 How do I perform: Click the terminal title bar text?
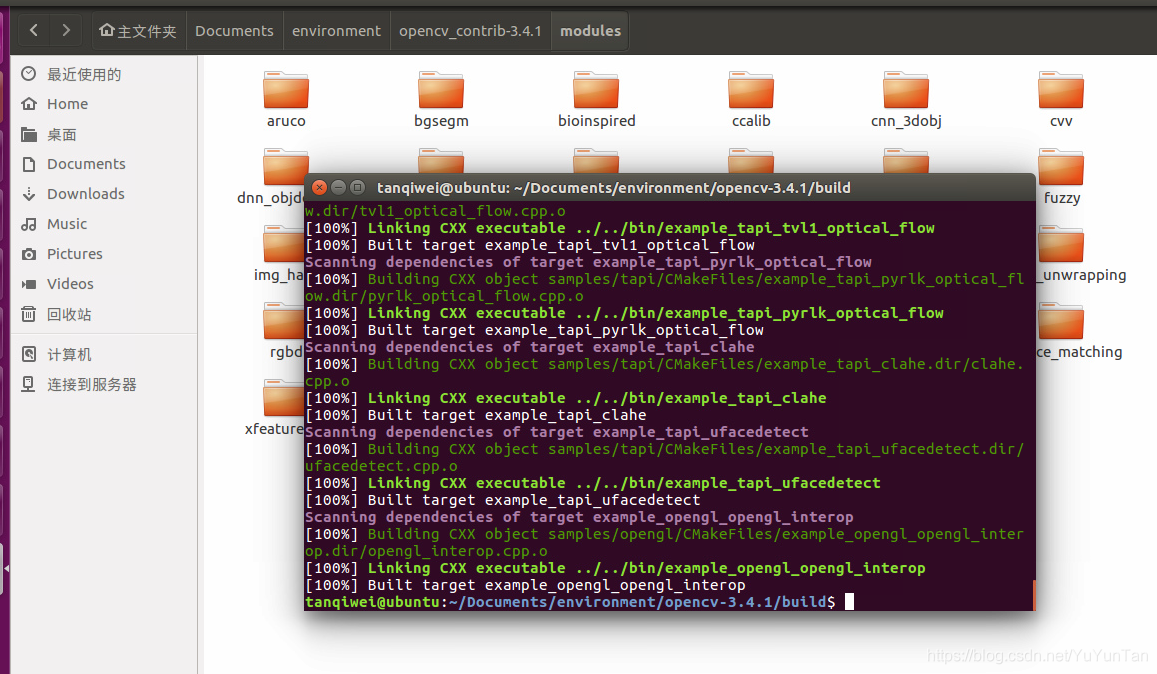pyautogui.click(x=613, y=188)
